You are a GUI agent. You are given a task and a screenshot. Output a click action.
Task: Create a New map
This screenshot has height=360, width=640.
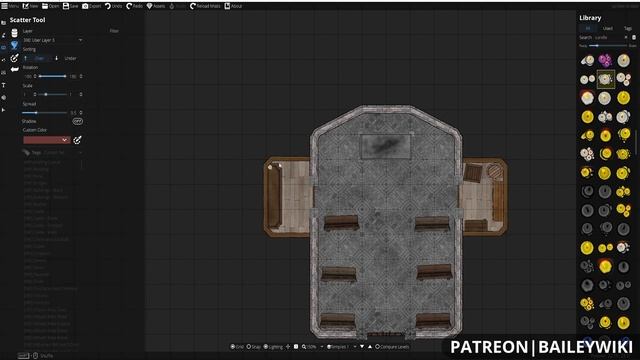pos(30,6)
